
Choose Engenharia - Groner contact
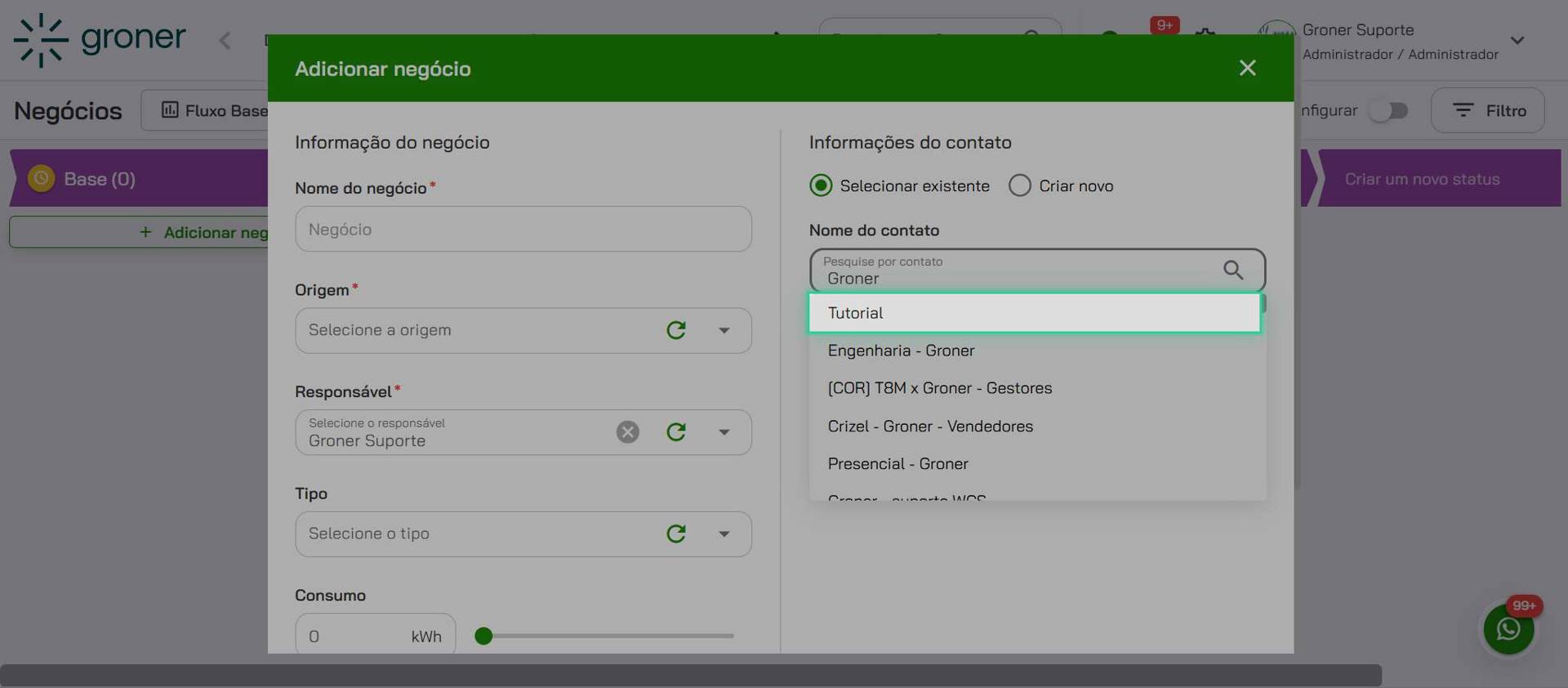click(1037, 351)
